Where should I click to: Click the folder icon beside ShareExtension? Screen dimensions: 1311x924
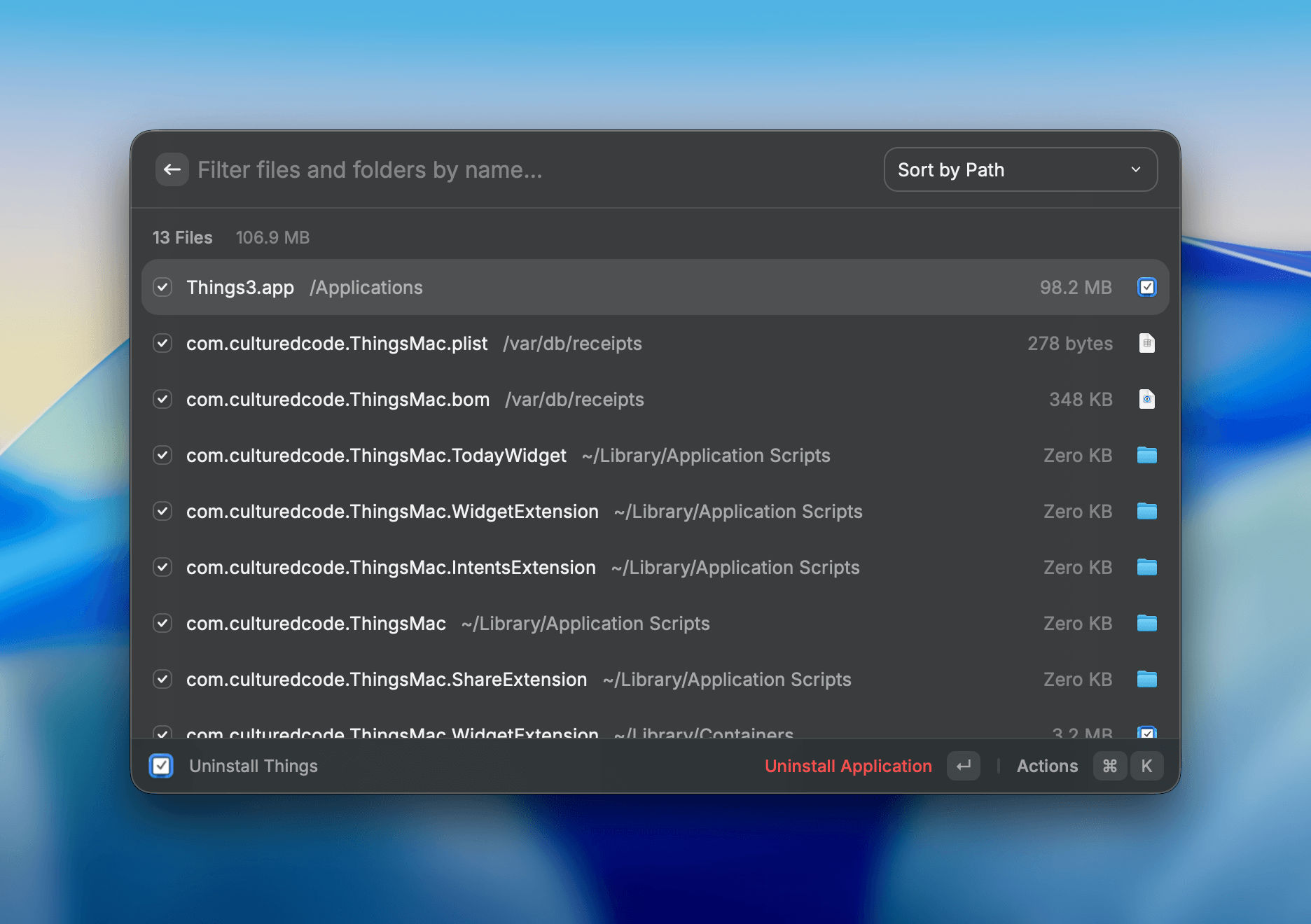click(x=1146, y=679)
